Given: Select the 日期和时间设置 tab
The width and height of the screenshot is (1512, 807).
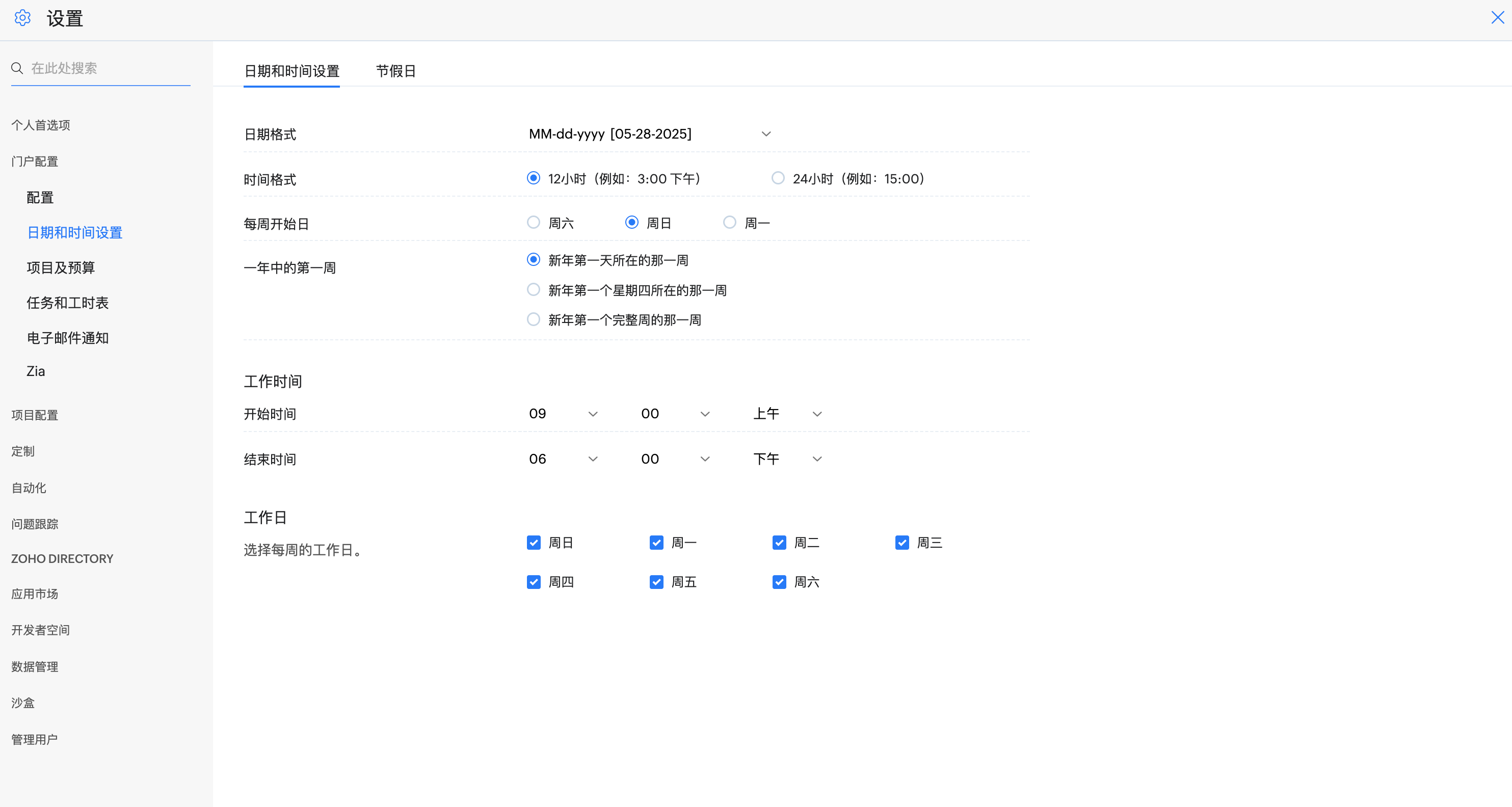Looking at the screenshot, I should coord(291,71).
